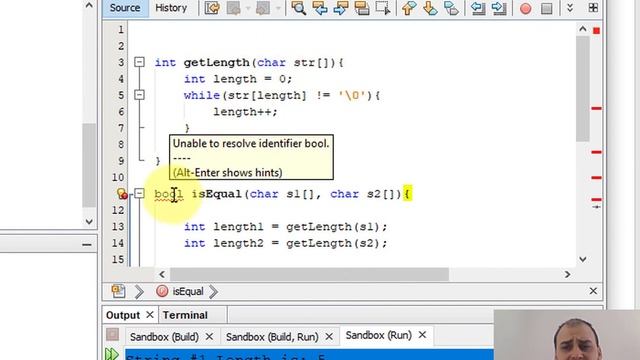
Task: Click line number 13 in the gutter
Action: 118,227
